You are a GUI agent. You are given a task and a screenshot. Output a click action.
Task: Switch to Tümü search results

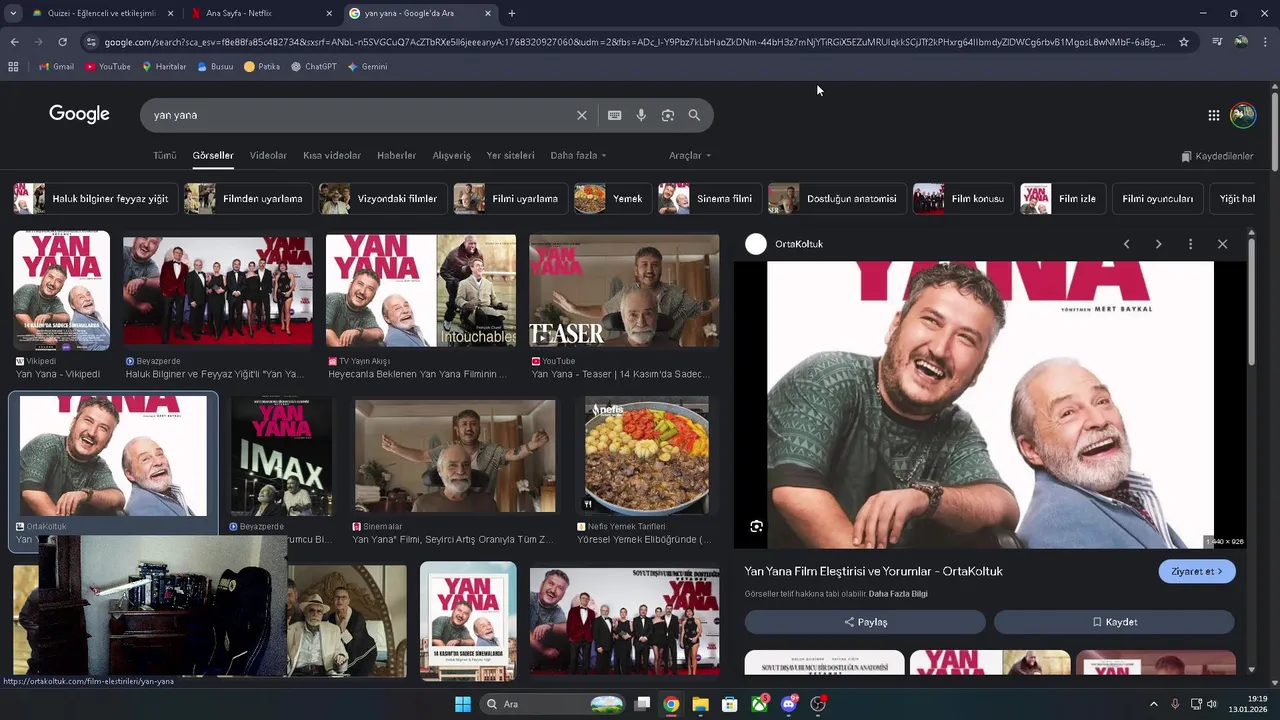click(x=164, y=156)
